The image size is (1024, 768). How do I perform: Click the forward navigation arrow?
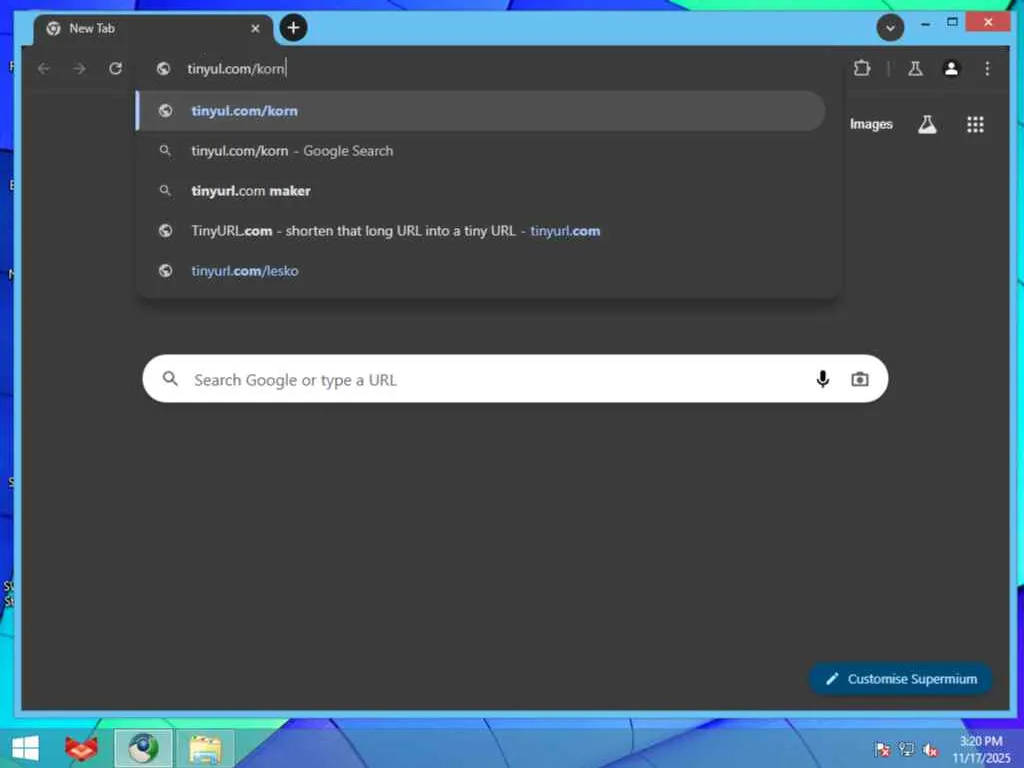[x=79, y=69]
